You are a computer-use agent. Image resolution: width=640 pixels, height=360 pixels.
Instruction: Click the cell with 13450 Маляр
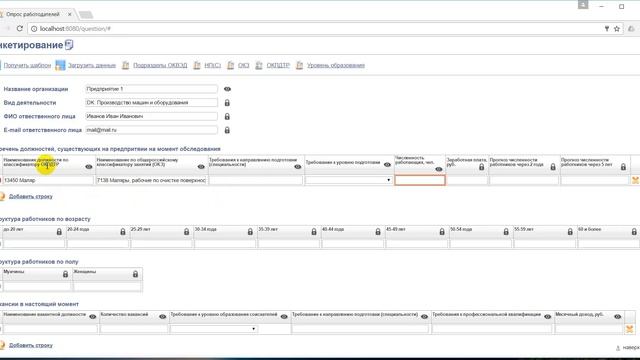pos(48,180)
